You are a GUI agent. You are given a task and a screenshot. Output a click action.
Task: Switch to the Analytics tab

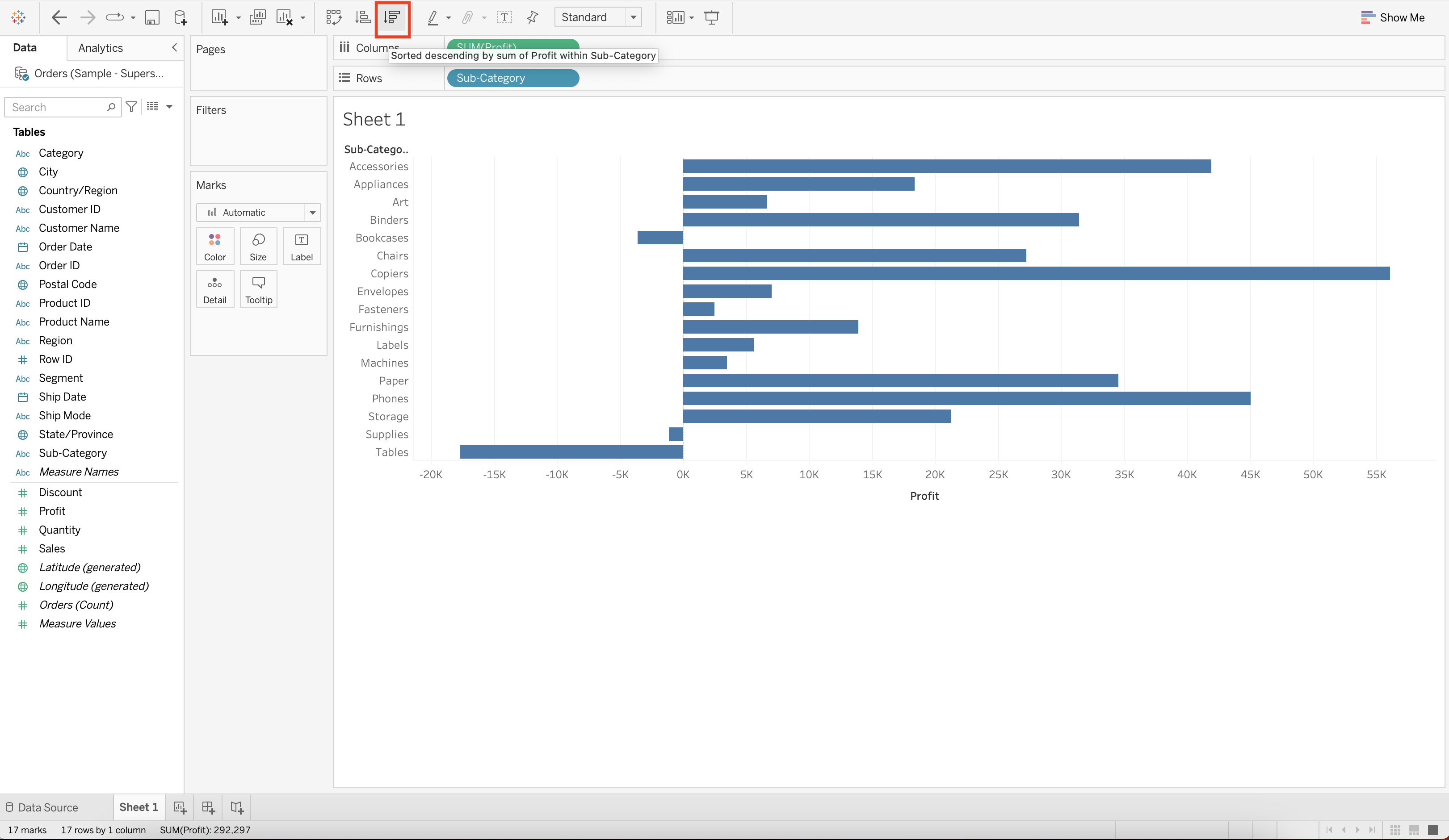100,48
